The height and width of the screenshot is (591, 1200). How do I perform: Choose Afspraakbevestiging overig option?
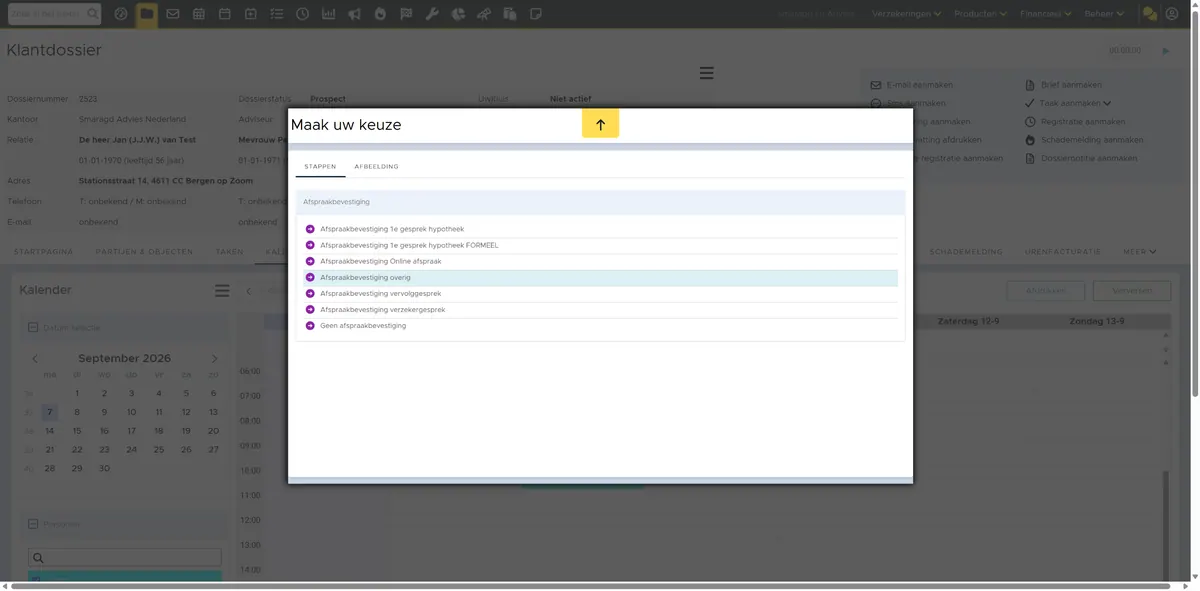pos(601,277)
